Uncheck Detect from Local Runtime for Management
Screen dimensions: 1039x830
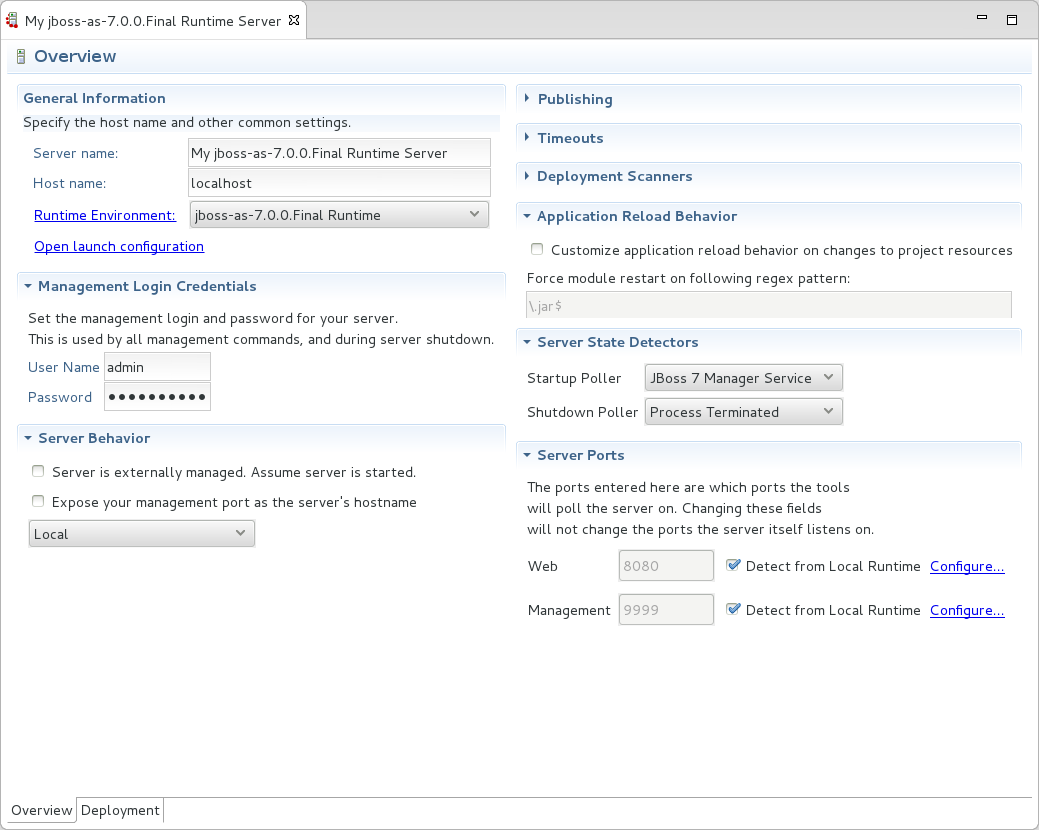[733, 608]
